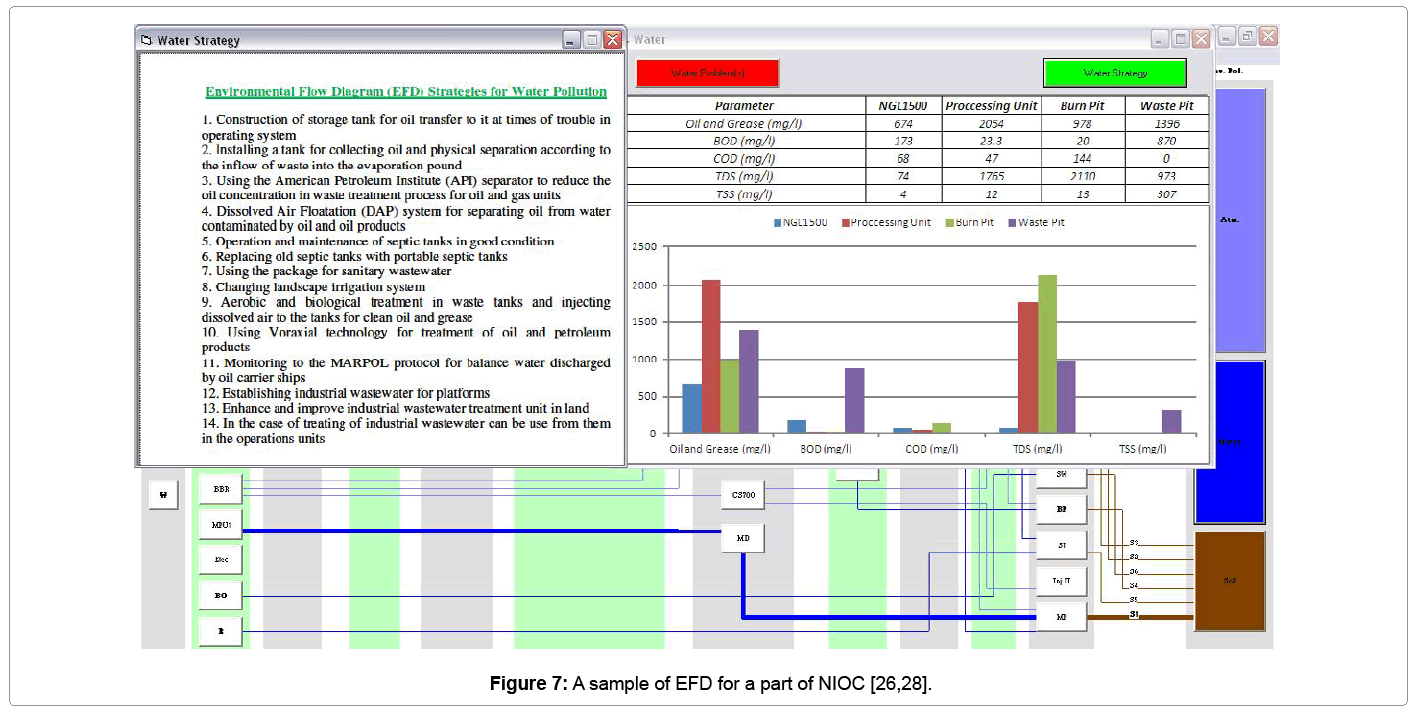Click the brown soil block
1413x711 pixels.
coord(1229,581)
